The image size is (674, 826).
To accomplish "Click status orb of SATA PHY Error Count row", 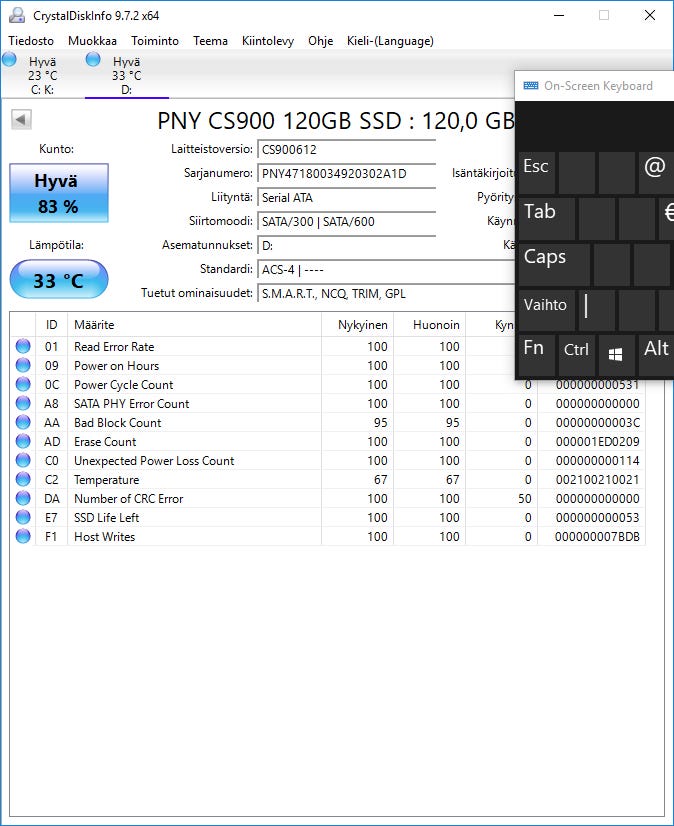I will tap(23, 403).
